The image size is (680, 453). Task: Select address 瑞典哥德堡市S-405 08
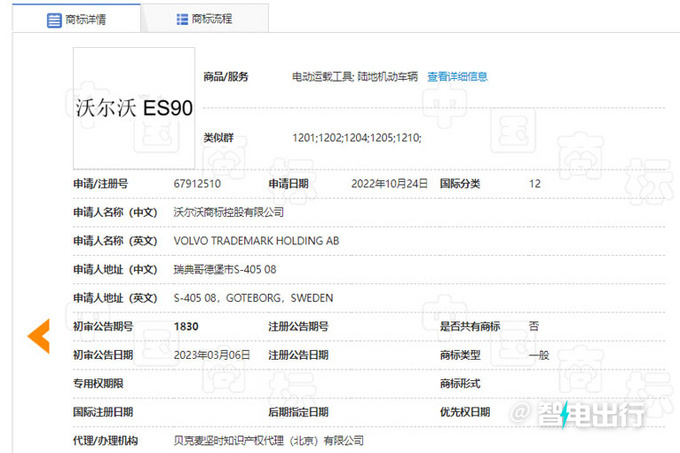click(225, 270)
